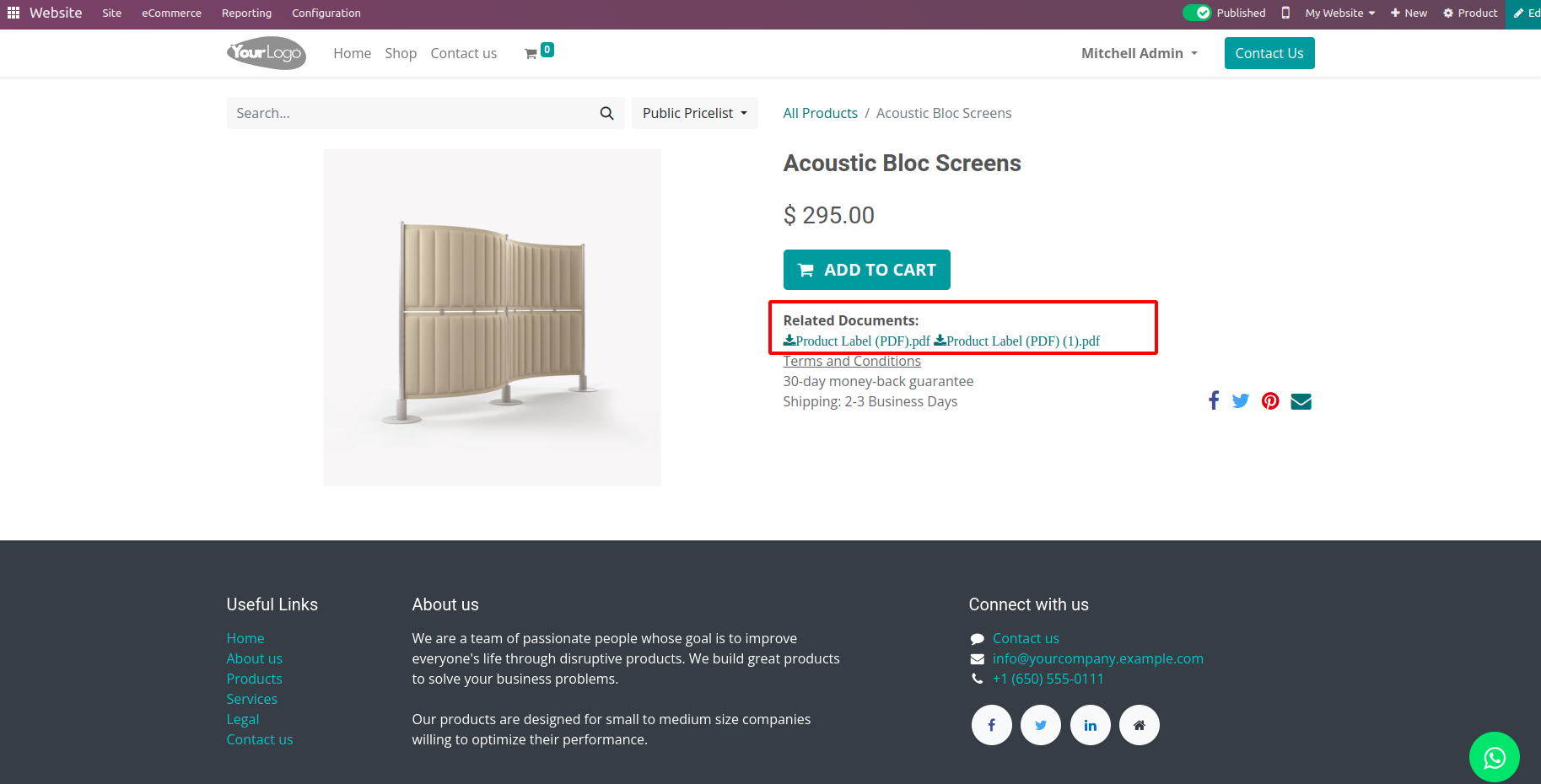Open the eCommerce menu
The width and height of the screenshot is (1541, 784).
[171, 13]
